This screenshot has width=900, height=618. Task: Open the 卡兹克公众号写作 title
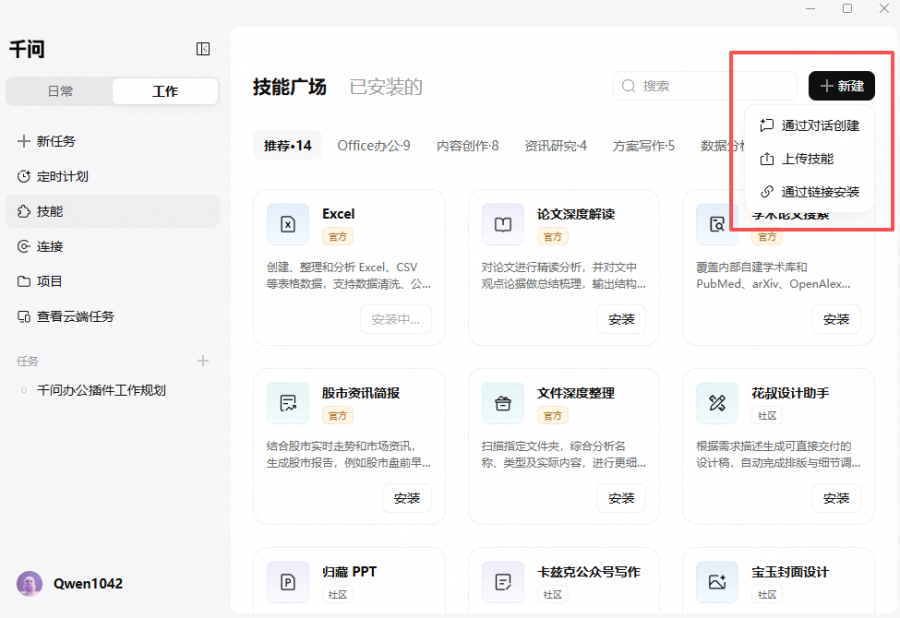pos(588,572)
